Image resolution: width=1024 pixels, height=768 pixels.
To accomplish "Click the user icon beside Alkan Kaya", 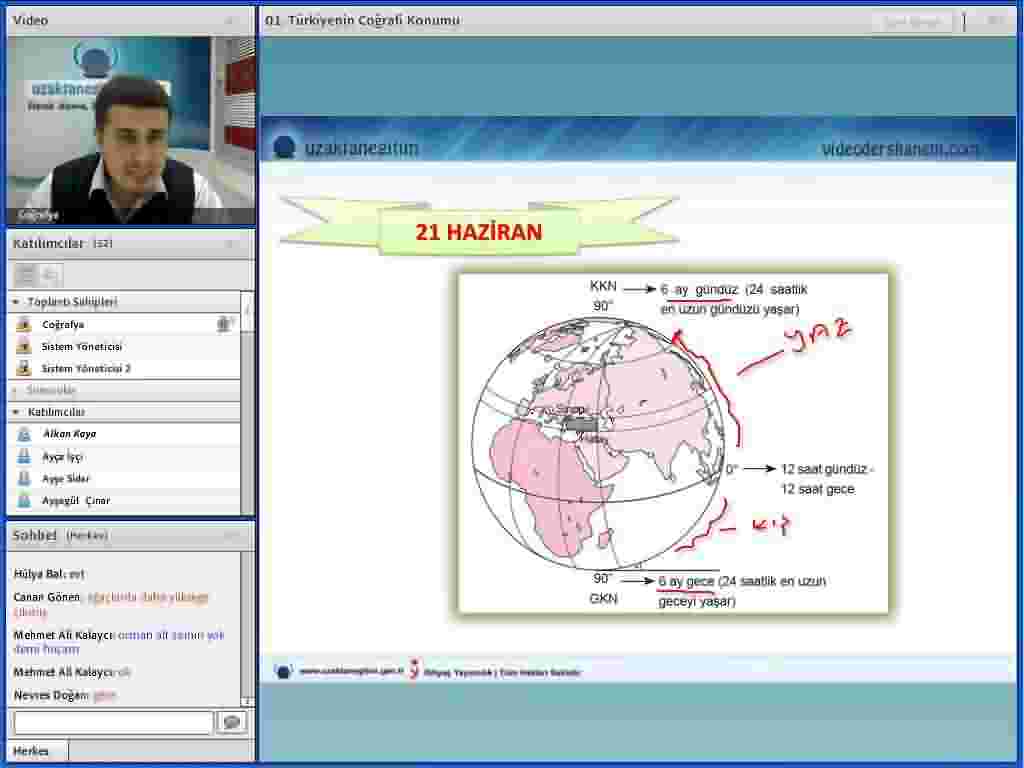I will 24,434.
